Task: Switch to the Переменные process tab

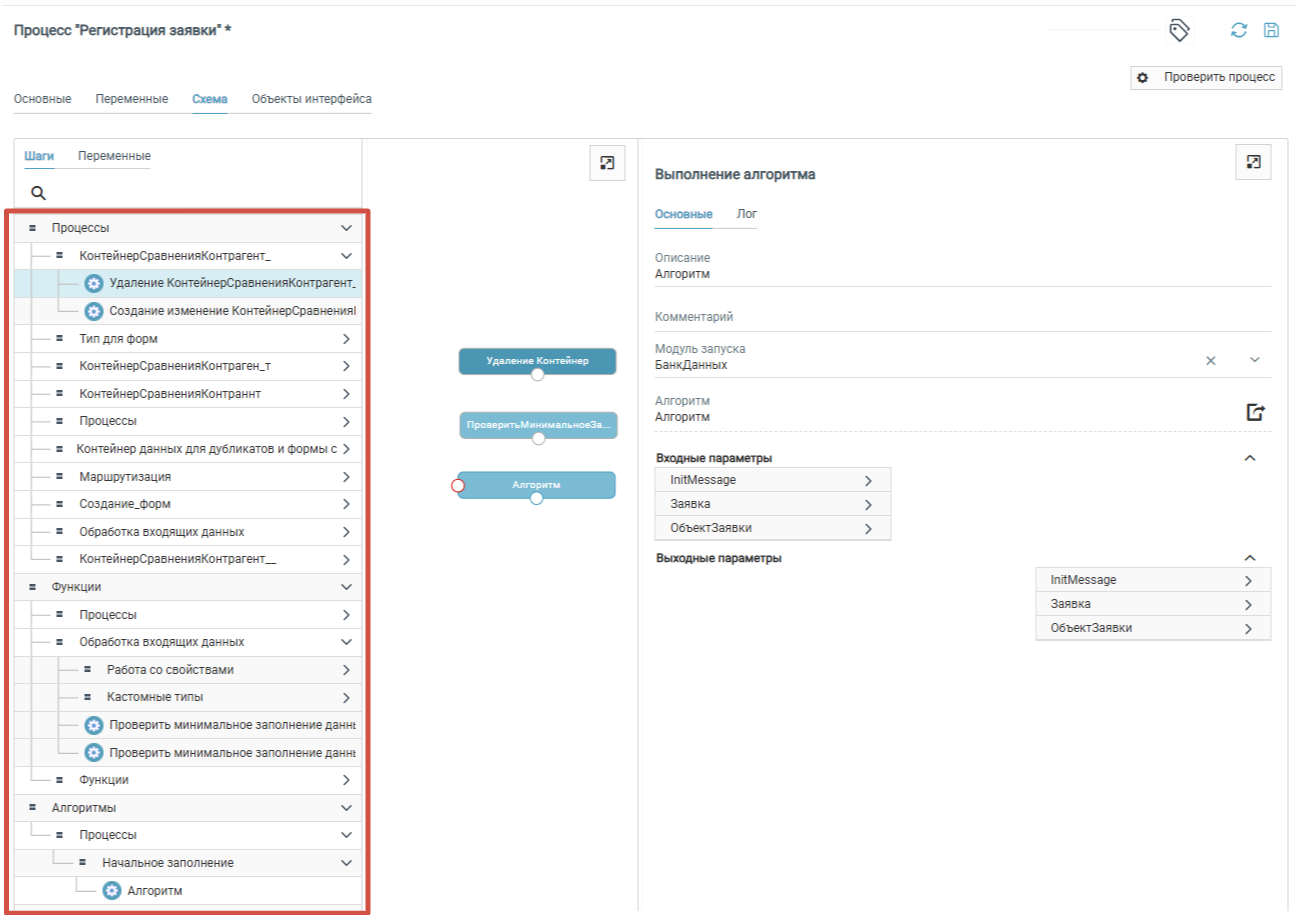Action: click(x=131, y=99)
